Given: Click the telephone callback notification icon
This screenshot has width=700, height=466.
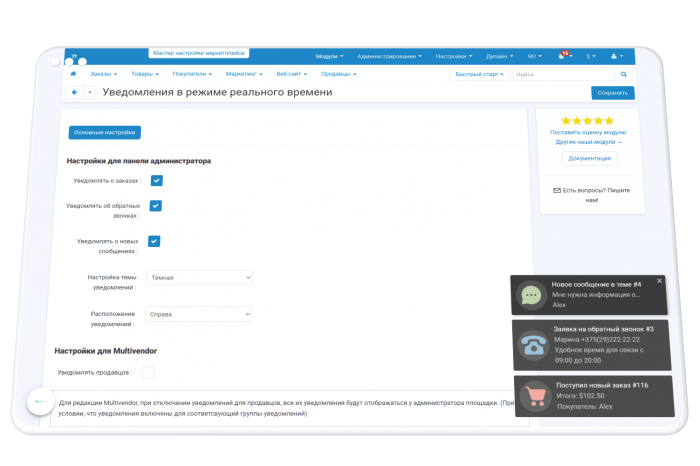Looking at the screenshot, I should click(534, 345).
